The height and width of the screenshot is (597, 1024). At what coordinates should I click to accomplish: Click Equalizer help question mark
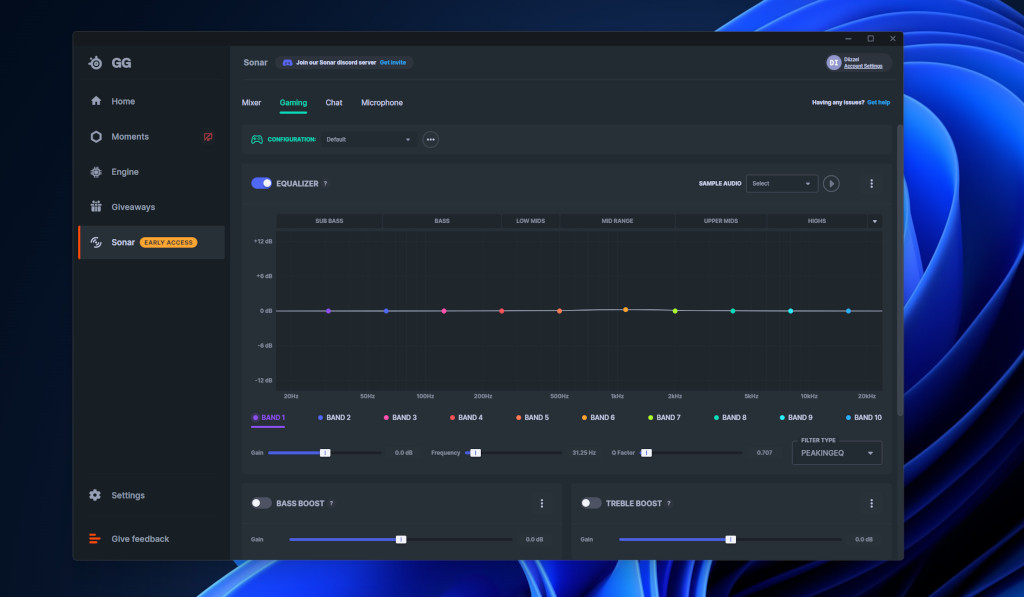325,184
